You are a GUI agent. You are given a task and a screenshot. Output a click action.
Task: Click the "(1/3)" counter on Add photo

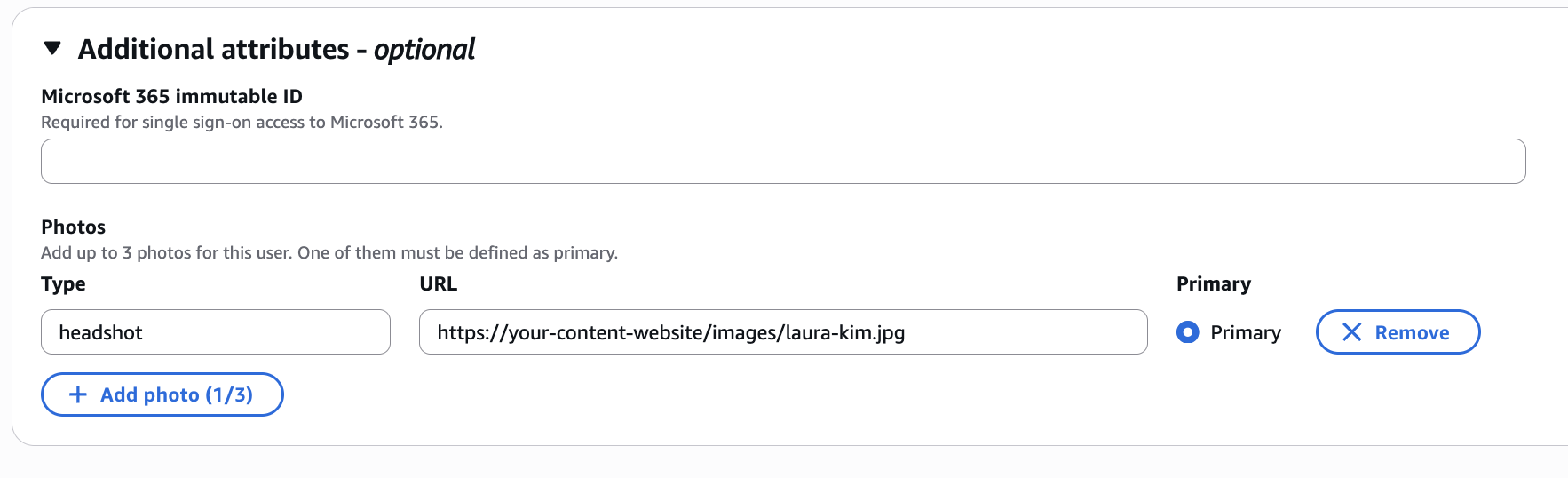tap(229, 394)
